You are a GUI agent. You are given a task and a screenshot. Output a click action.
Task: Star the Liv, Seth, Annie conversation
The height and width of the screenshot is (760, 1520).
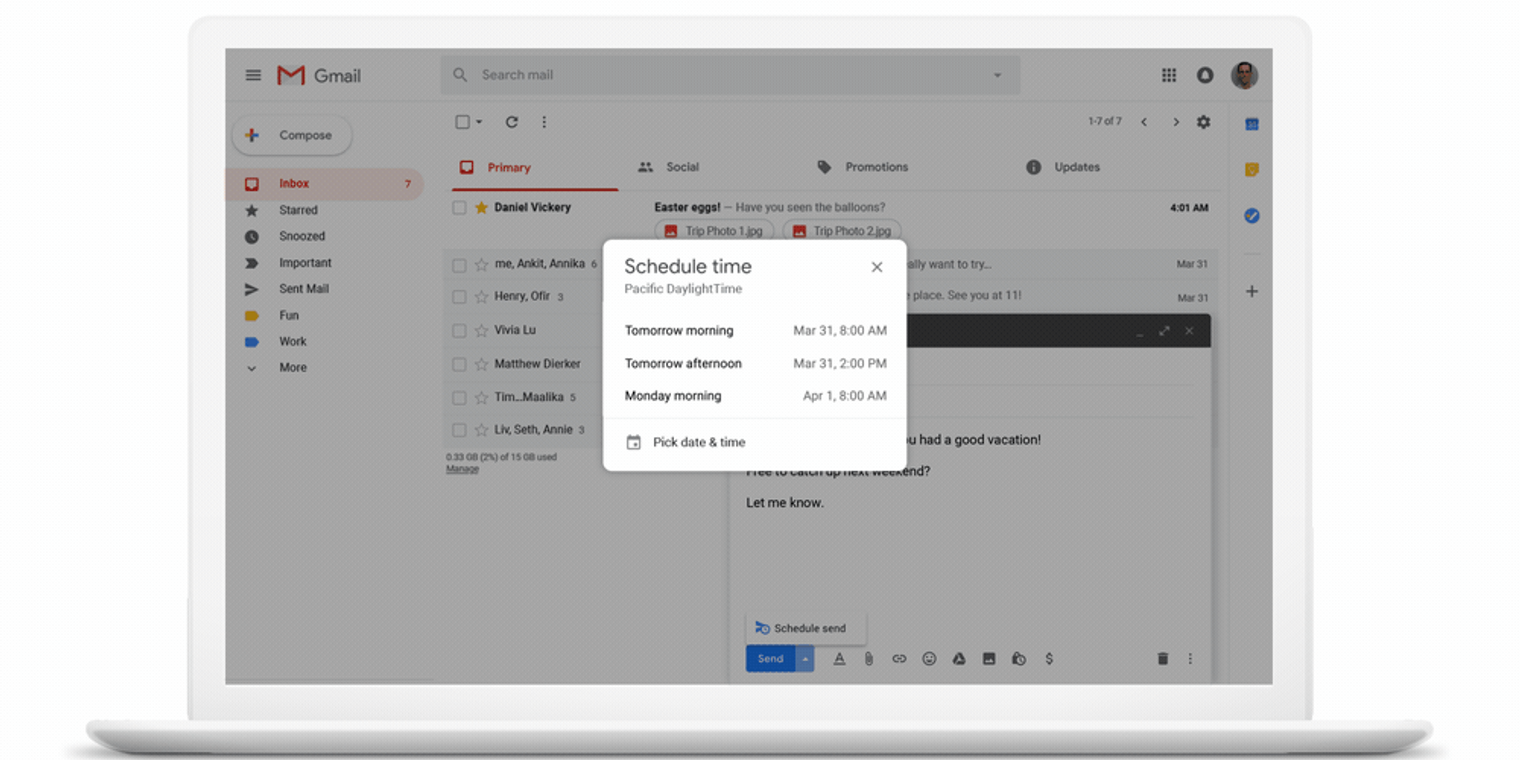pos(481,430)
